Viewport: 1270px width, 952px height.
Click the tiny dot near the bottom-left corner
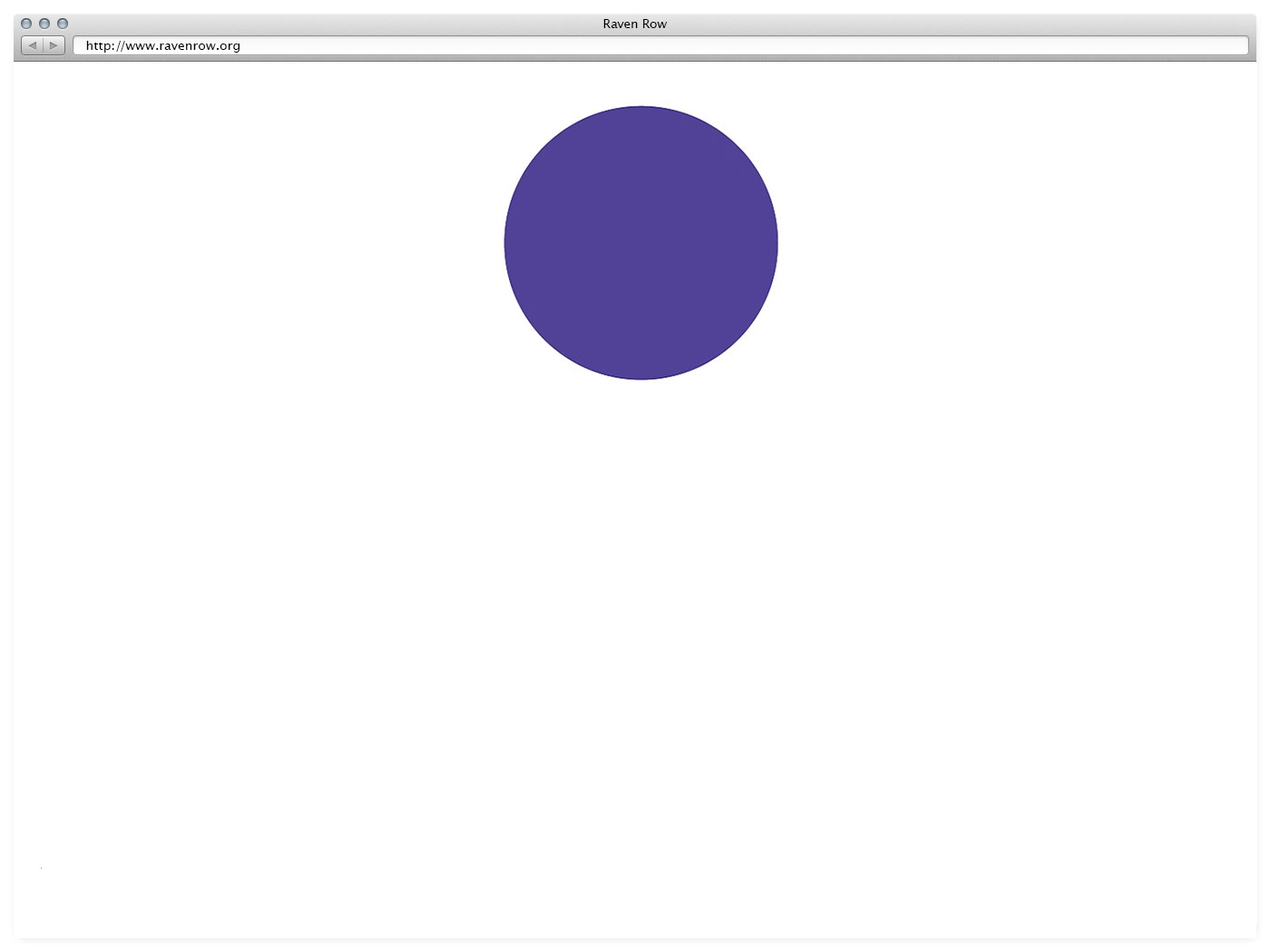(x=41, y=868)
